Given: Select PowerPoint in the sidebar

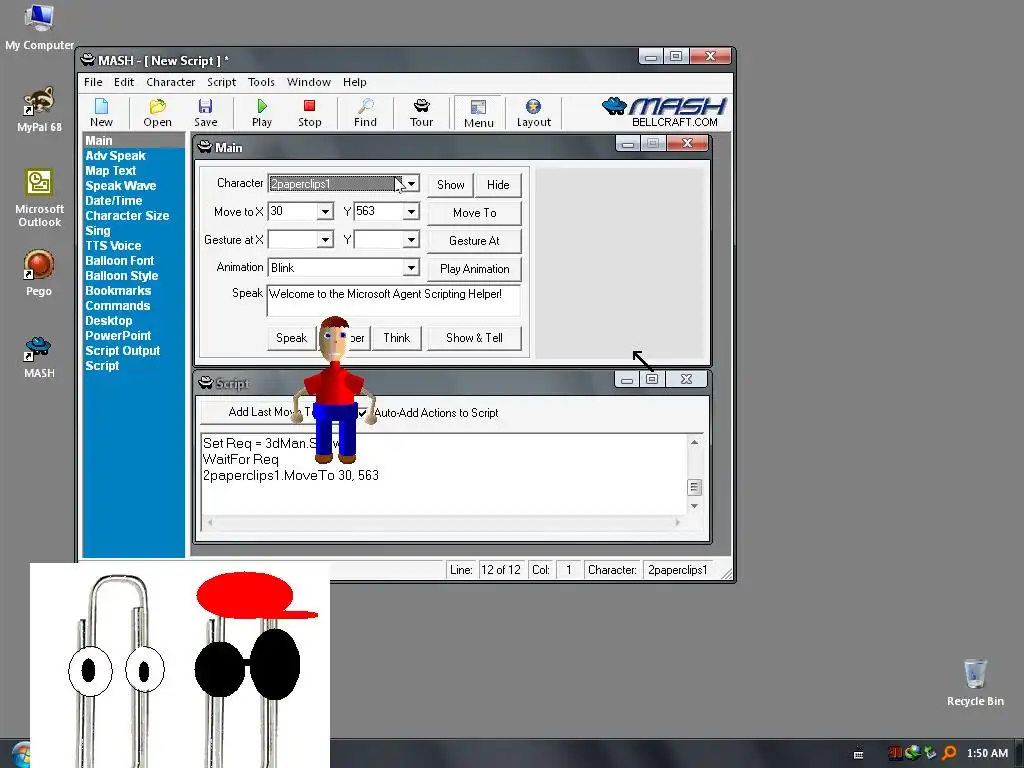Looking at the screenshot, I should pyautogui.click(x=118, y=336).
